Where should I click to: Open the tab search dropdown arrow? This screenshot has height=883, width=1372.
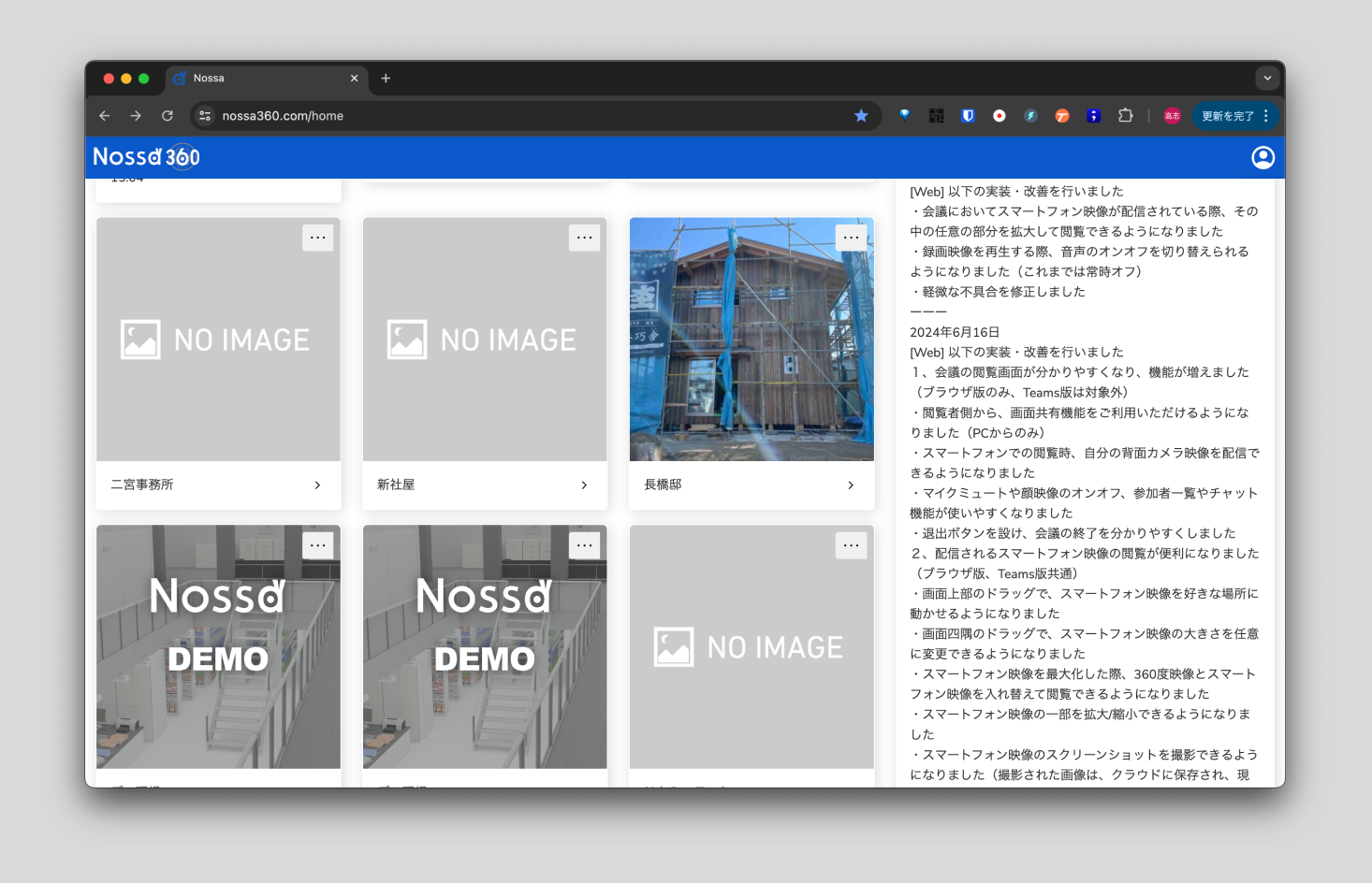(1267, 79)
